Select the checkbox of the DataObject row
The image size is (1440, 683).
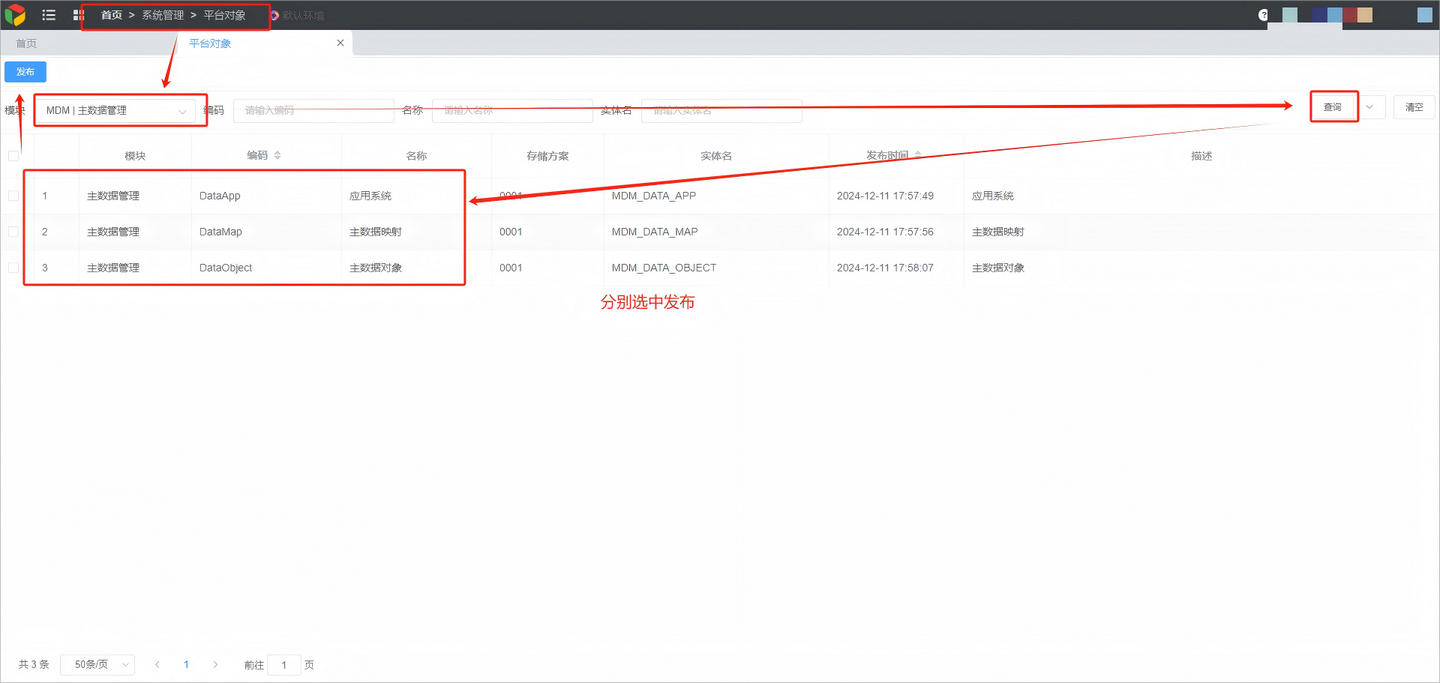click(x=14, y=267)
